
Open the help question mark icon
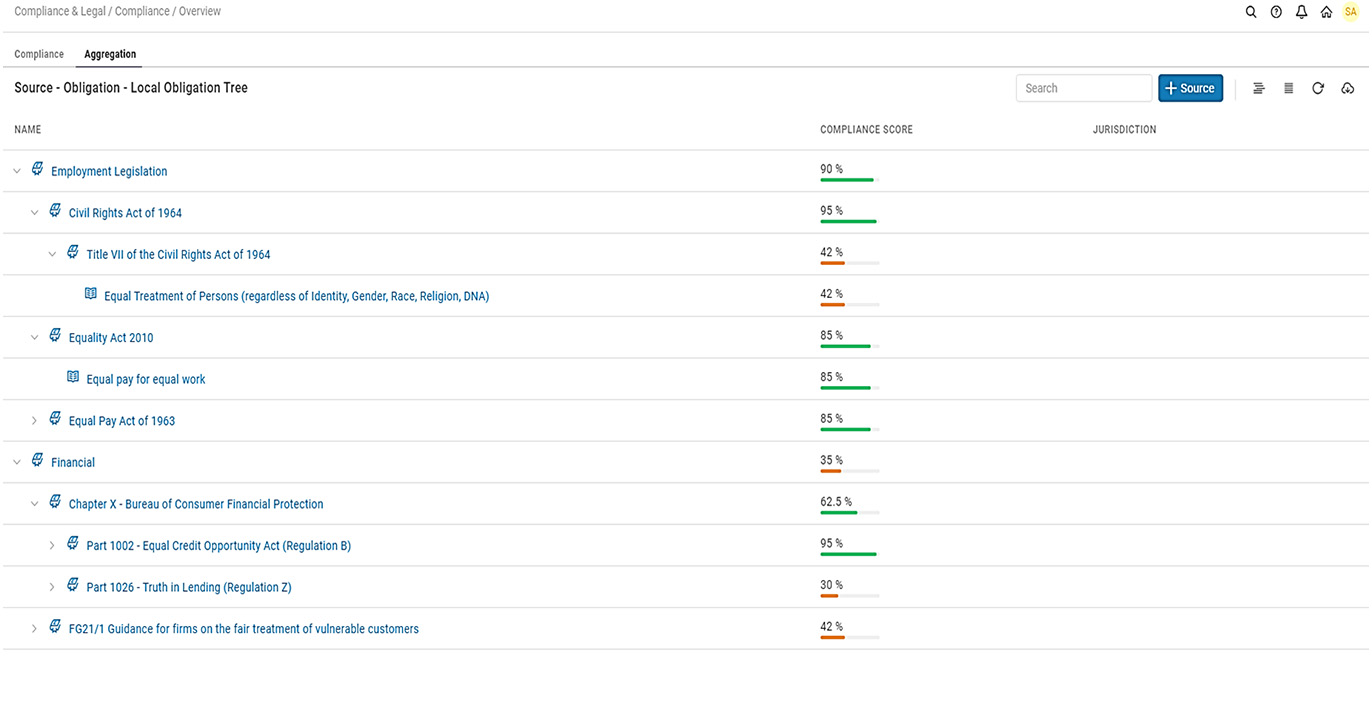click(1276, 12)
